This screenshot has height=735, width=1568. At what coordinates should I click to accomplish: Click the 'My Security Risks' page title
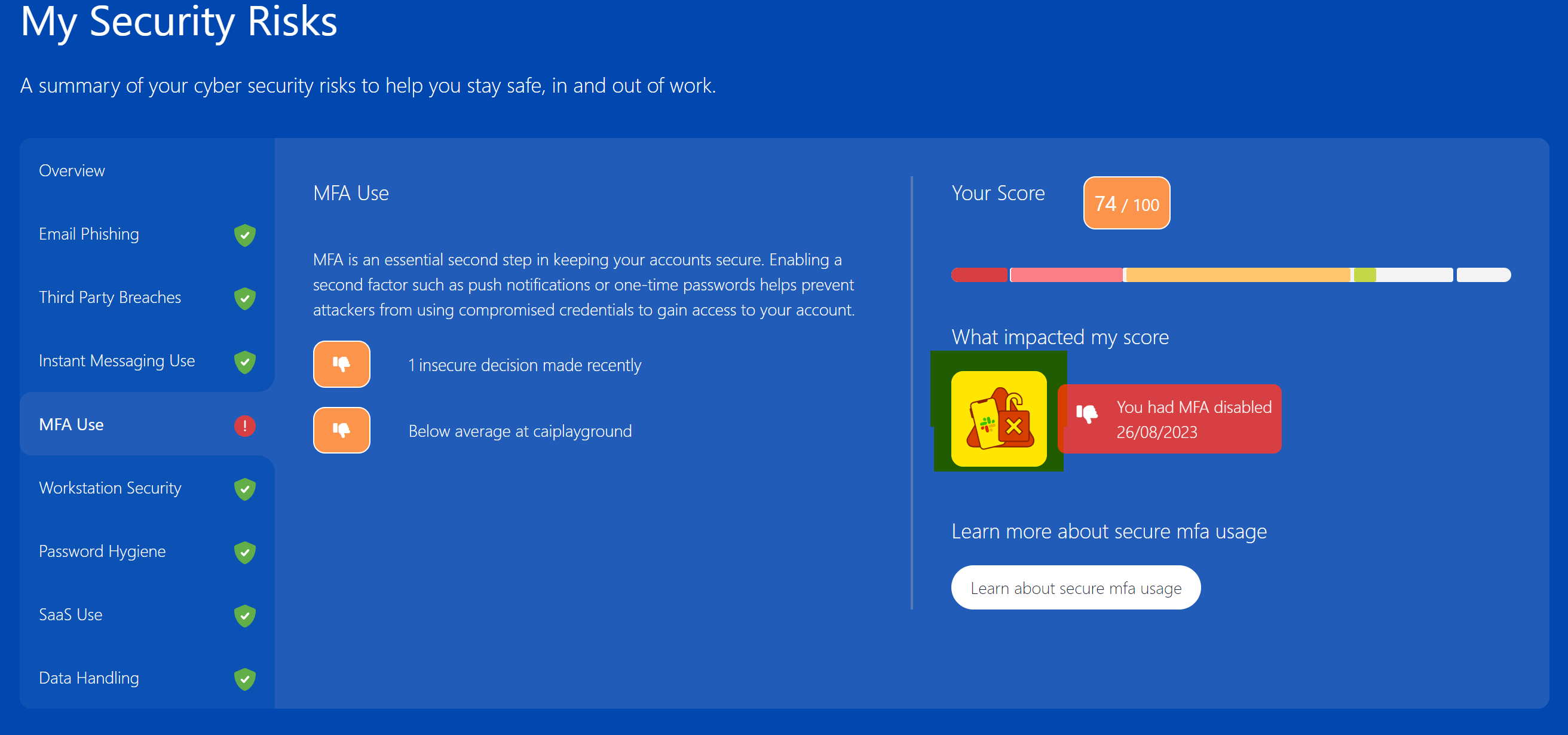pos(179,22)
